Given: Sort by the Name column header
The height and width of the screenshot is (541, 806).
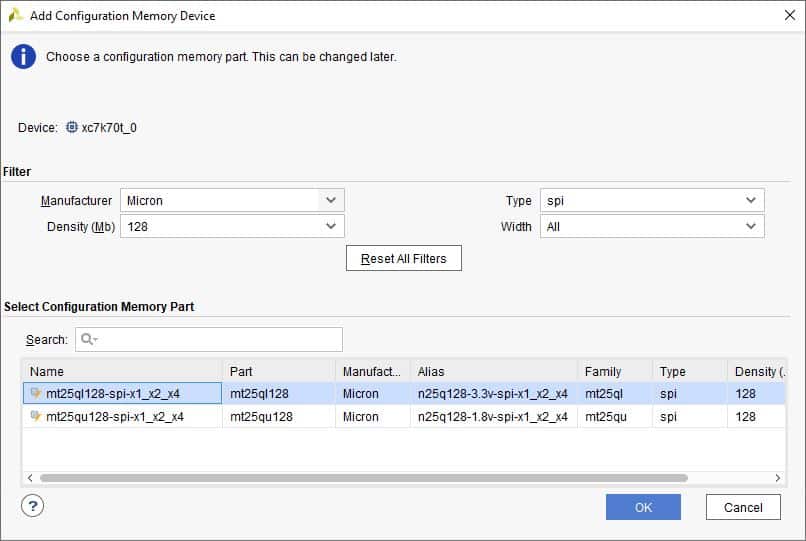Looking at the screenshot, I should pyautogui.click(x=120, y=371).
